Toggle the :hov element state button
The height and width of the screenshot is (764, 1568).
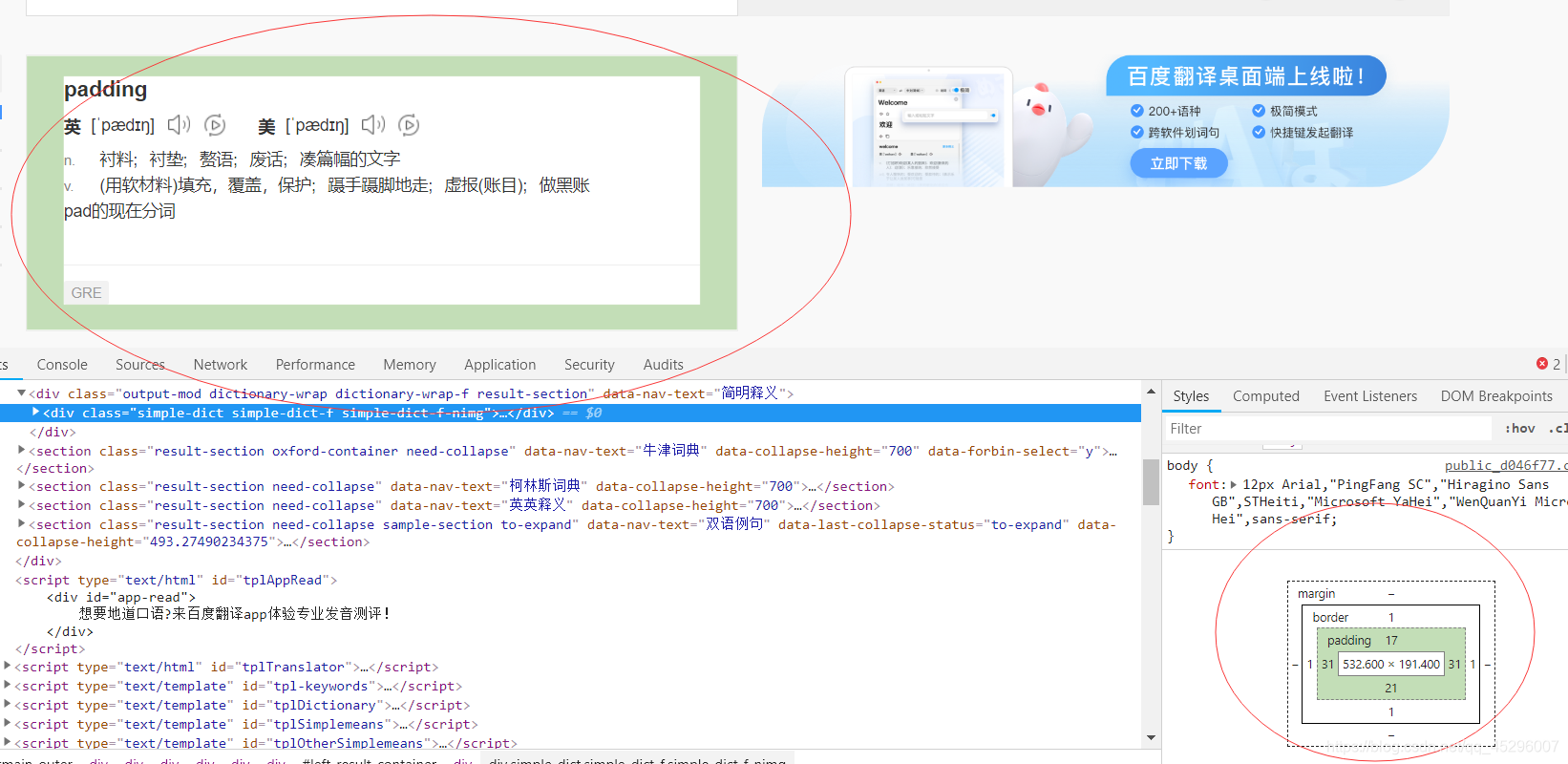(x=1520, y=429)
